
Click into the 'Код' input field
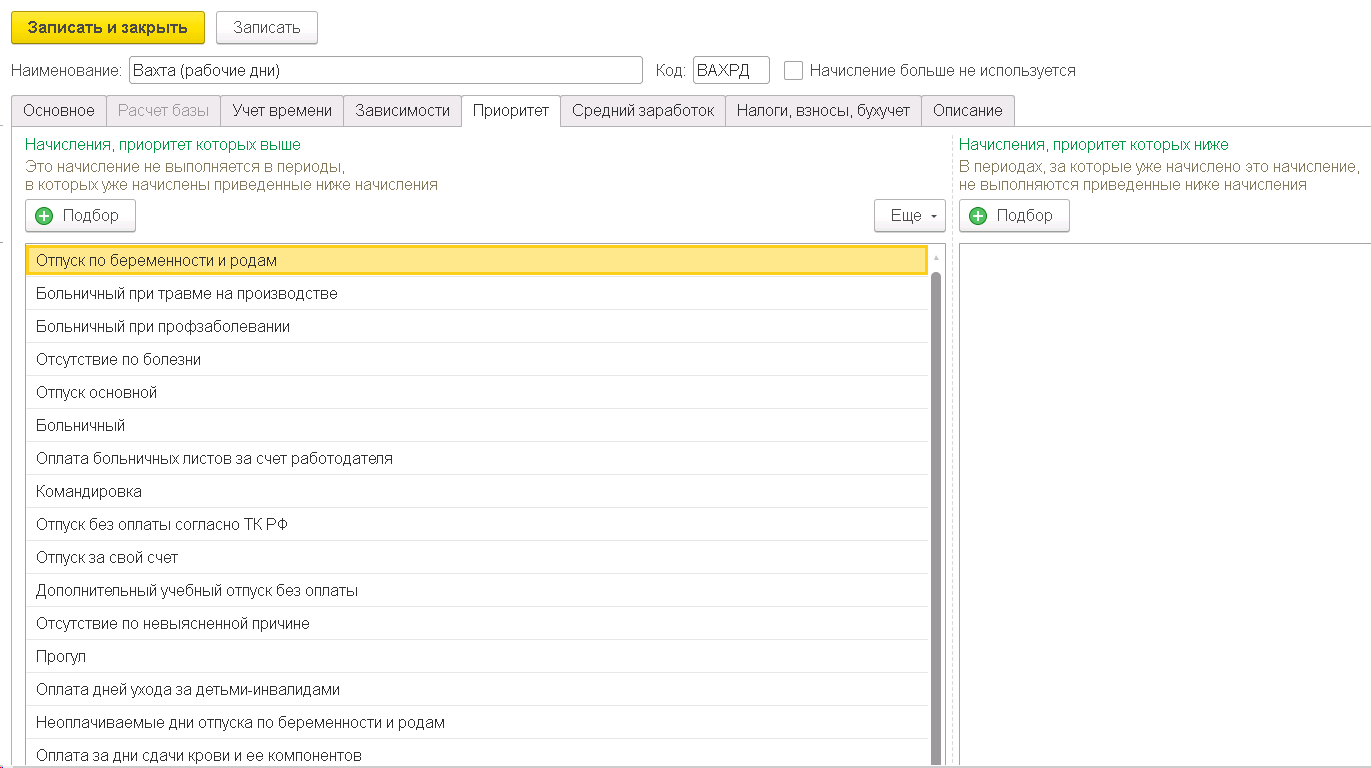click(731, 70)
